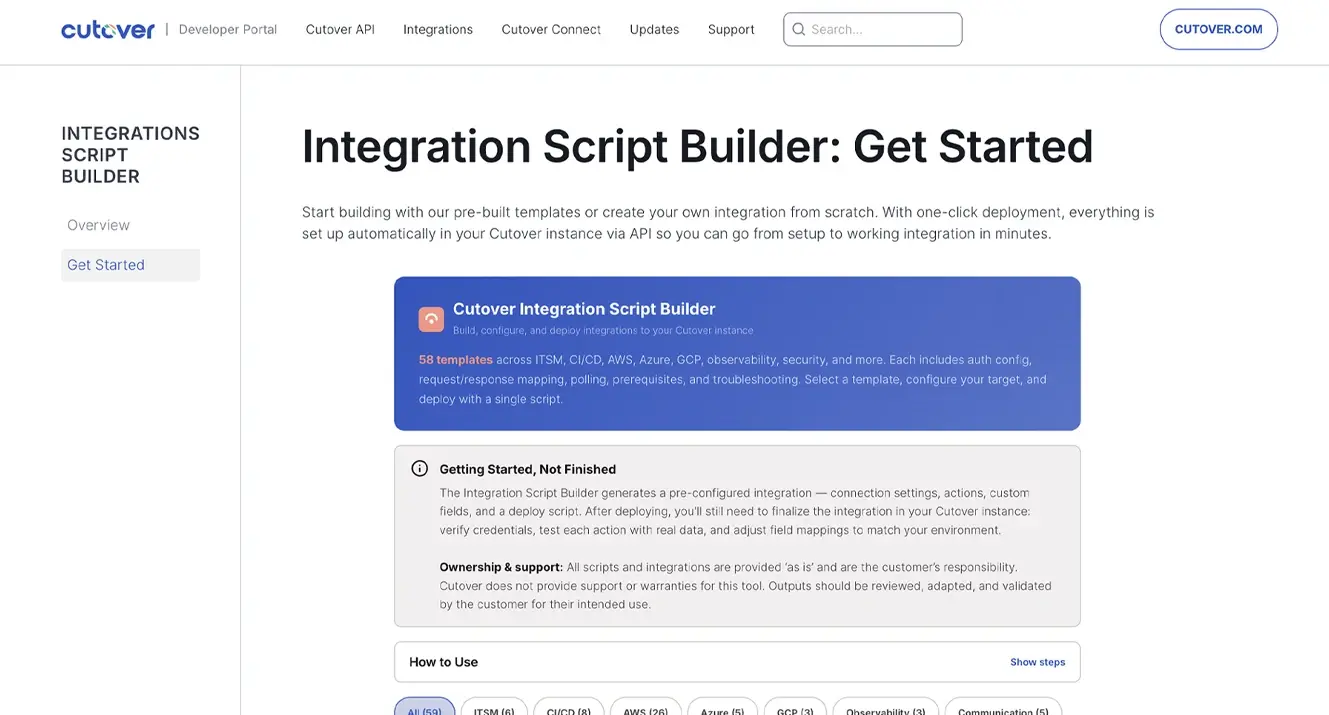Image resolution: width=1329 pixels, height=715 pixels.
Task: Open the Support menu
Action: coord(731,29)
